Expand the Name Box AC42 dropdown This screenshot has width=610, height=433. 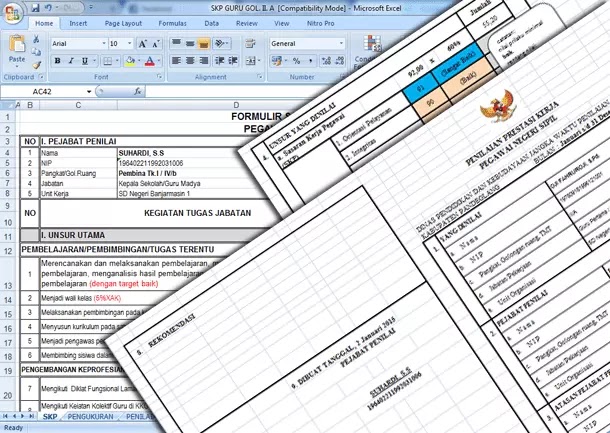coord(89,91)
